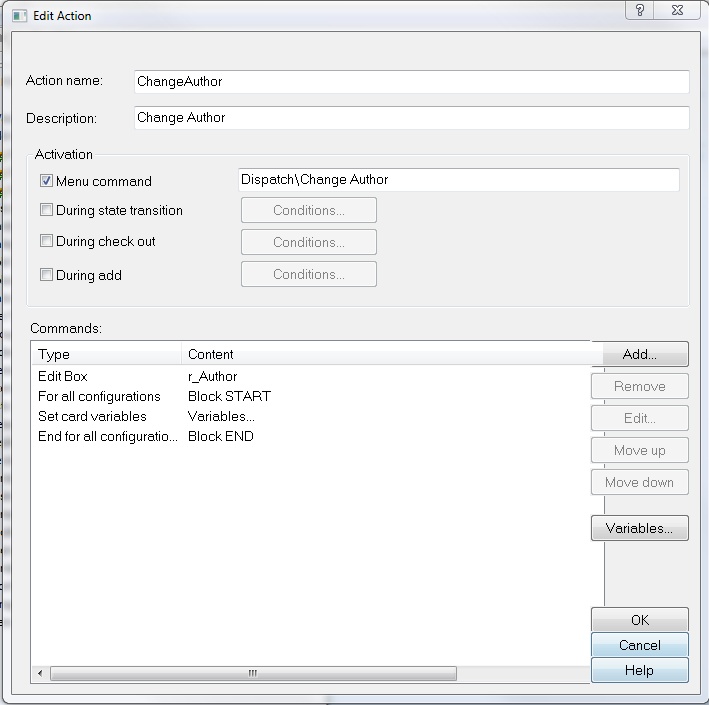Enable During add checkbox
The image size is (709, 705).
46,274
